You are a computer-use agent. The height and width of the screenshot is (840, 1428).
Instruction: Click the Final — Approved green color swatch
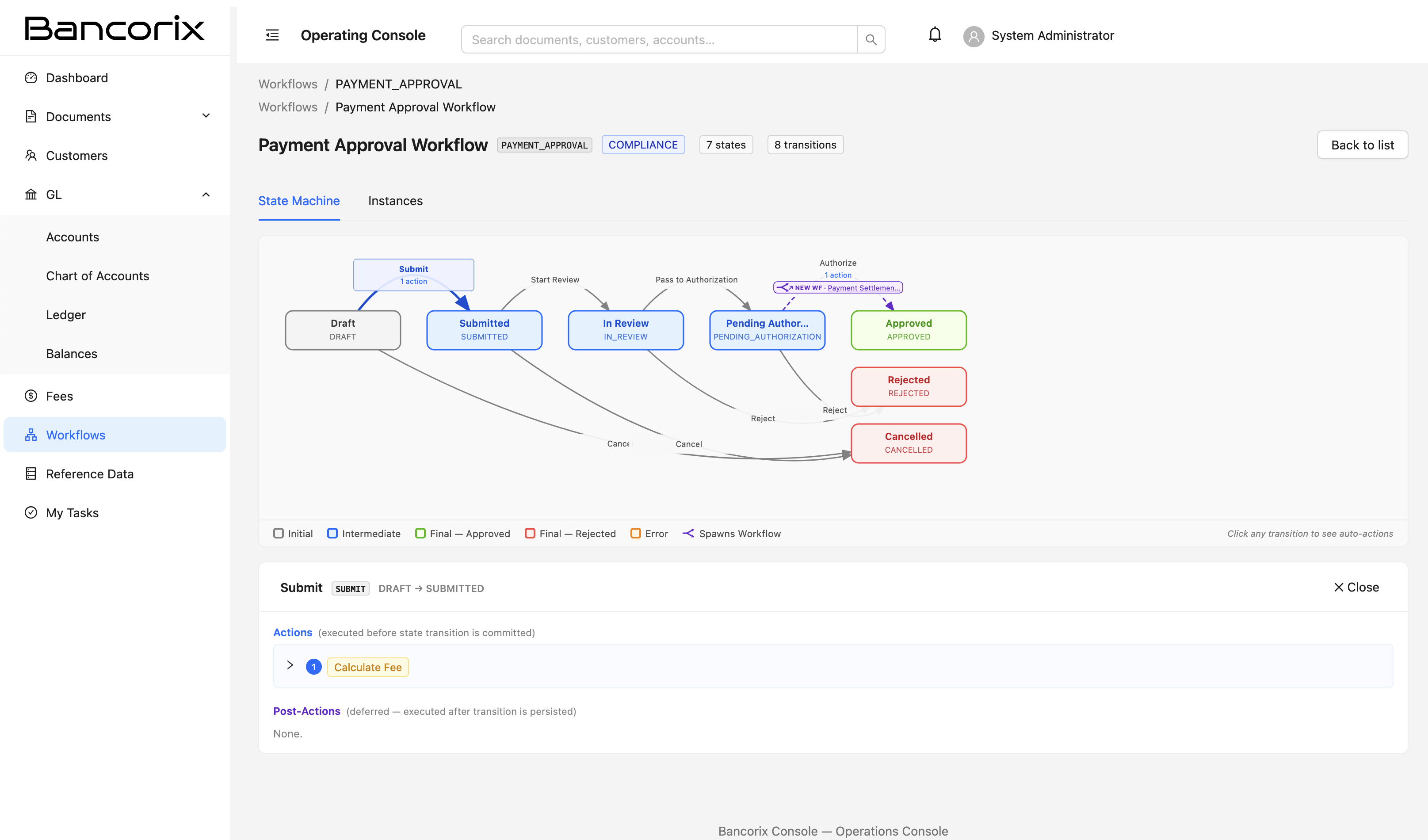pos(420,533)
